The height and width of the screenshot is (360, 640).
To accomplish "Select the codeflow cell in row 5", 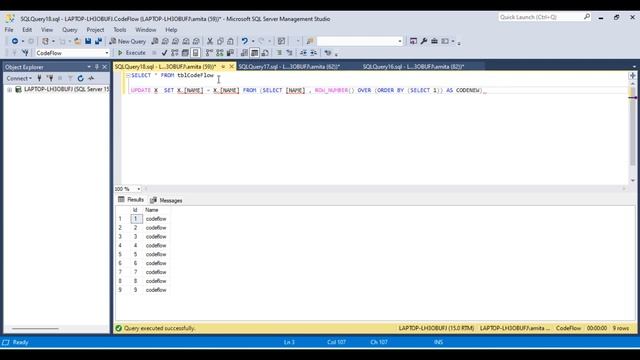I will click(x=156, y=254).
